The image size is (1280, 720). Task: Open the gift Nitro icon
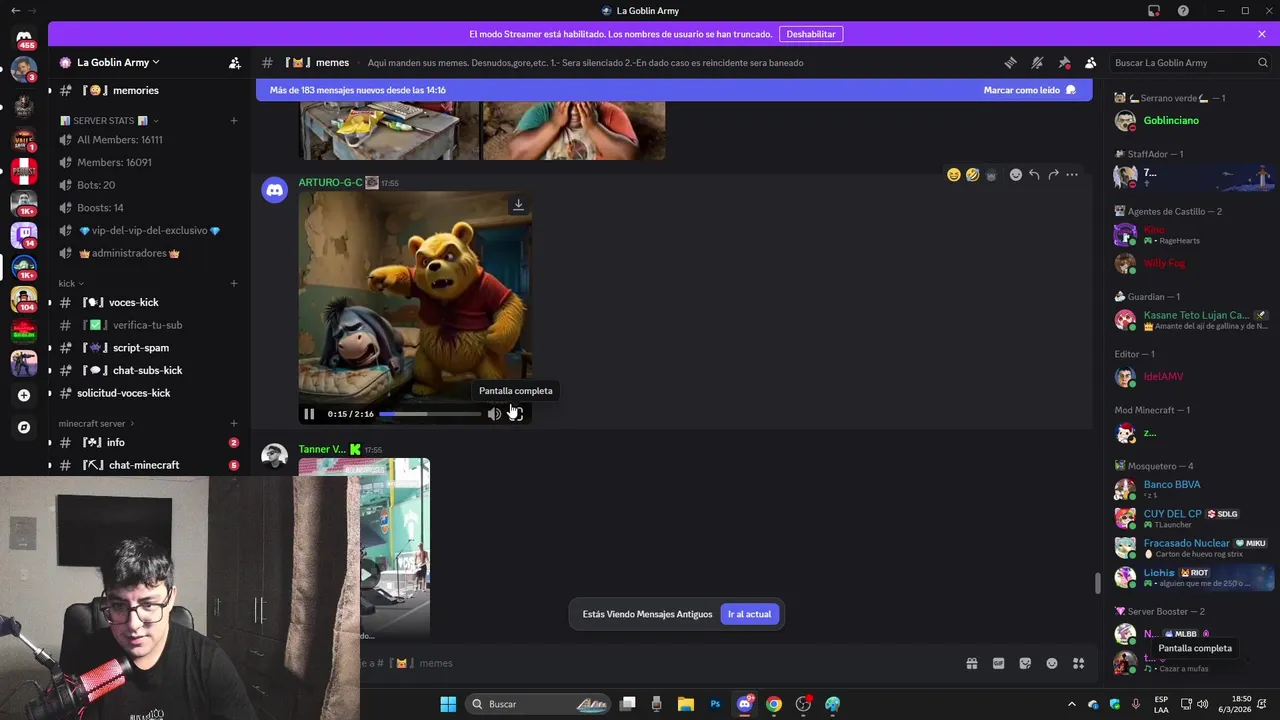point(971,663)
